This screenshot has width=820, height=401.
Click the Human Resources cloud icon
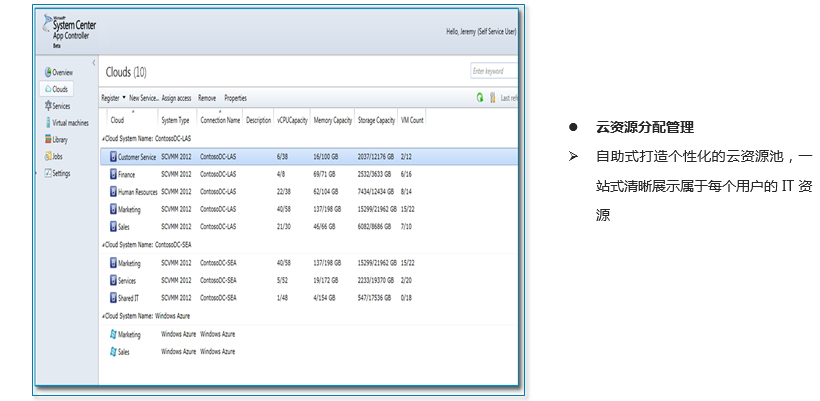113,191
